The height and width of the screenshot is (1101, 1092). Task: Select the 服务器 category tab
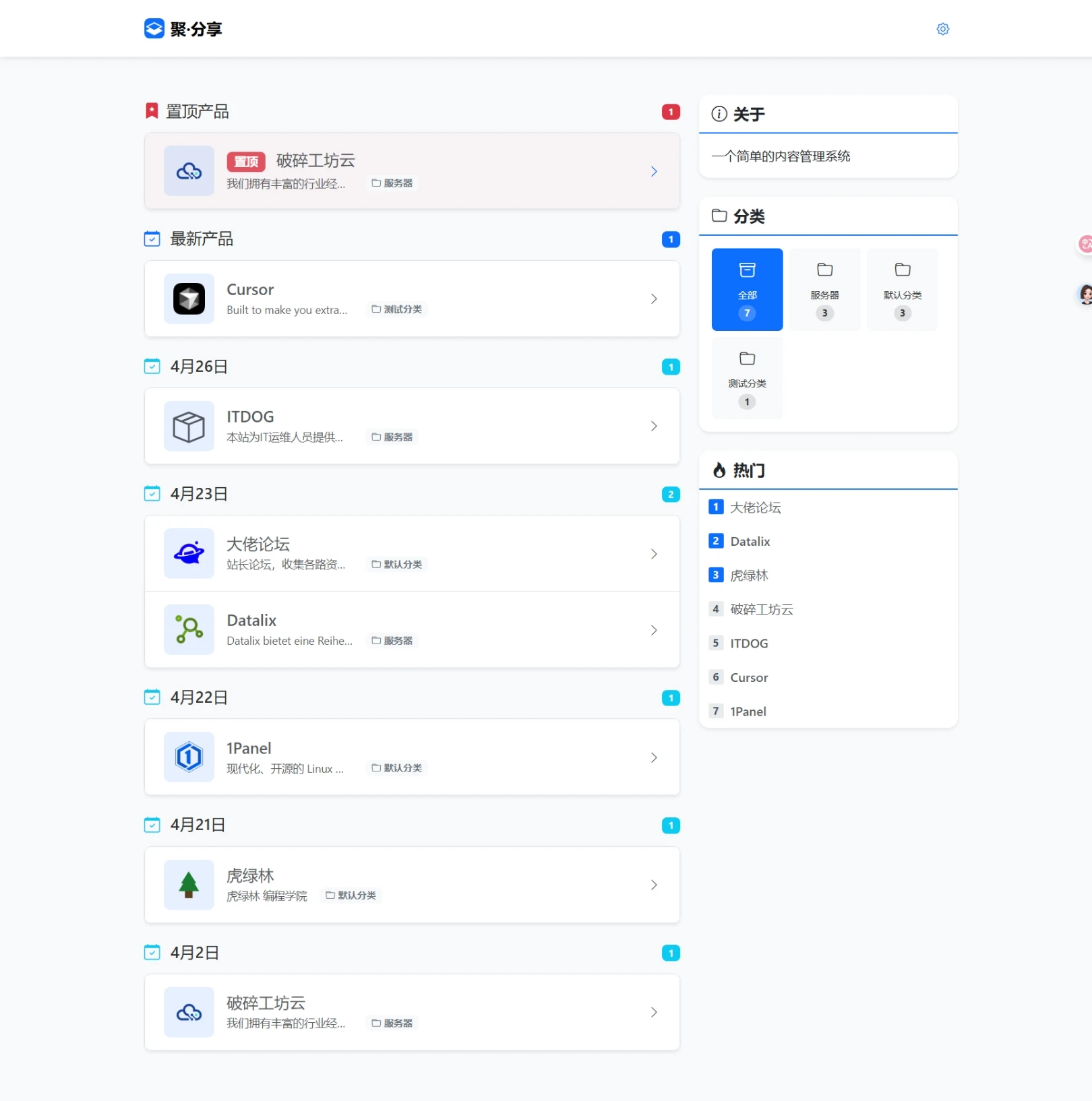pos(824,290)
